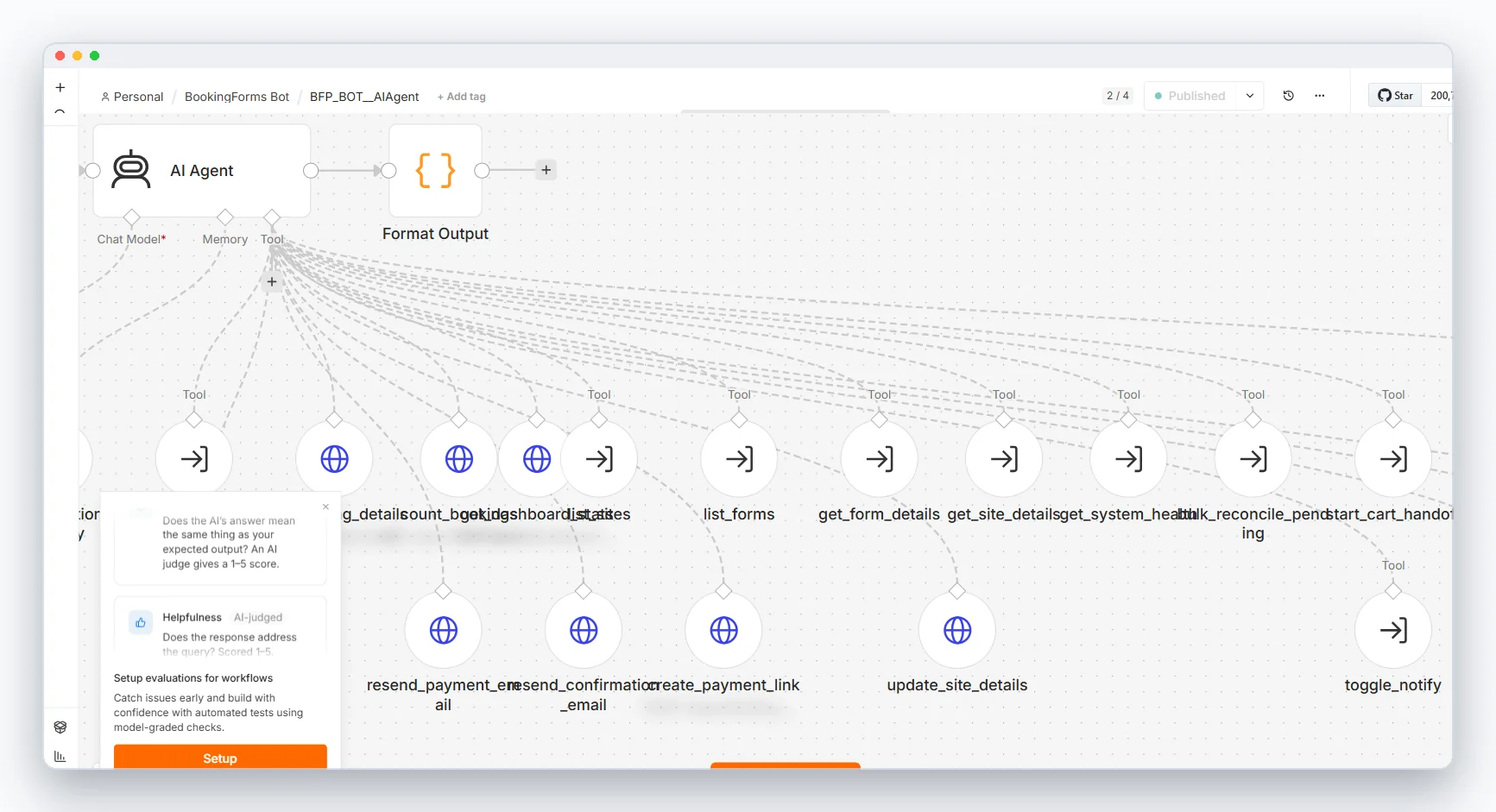Viewport: 1496px width, 812px height.
Task: Open sidebar chart insights icon
Action: tap(60, 757)
